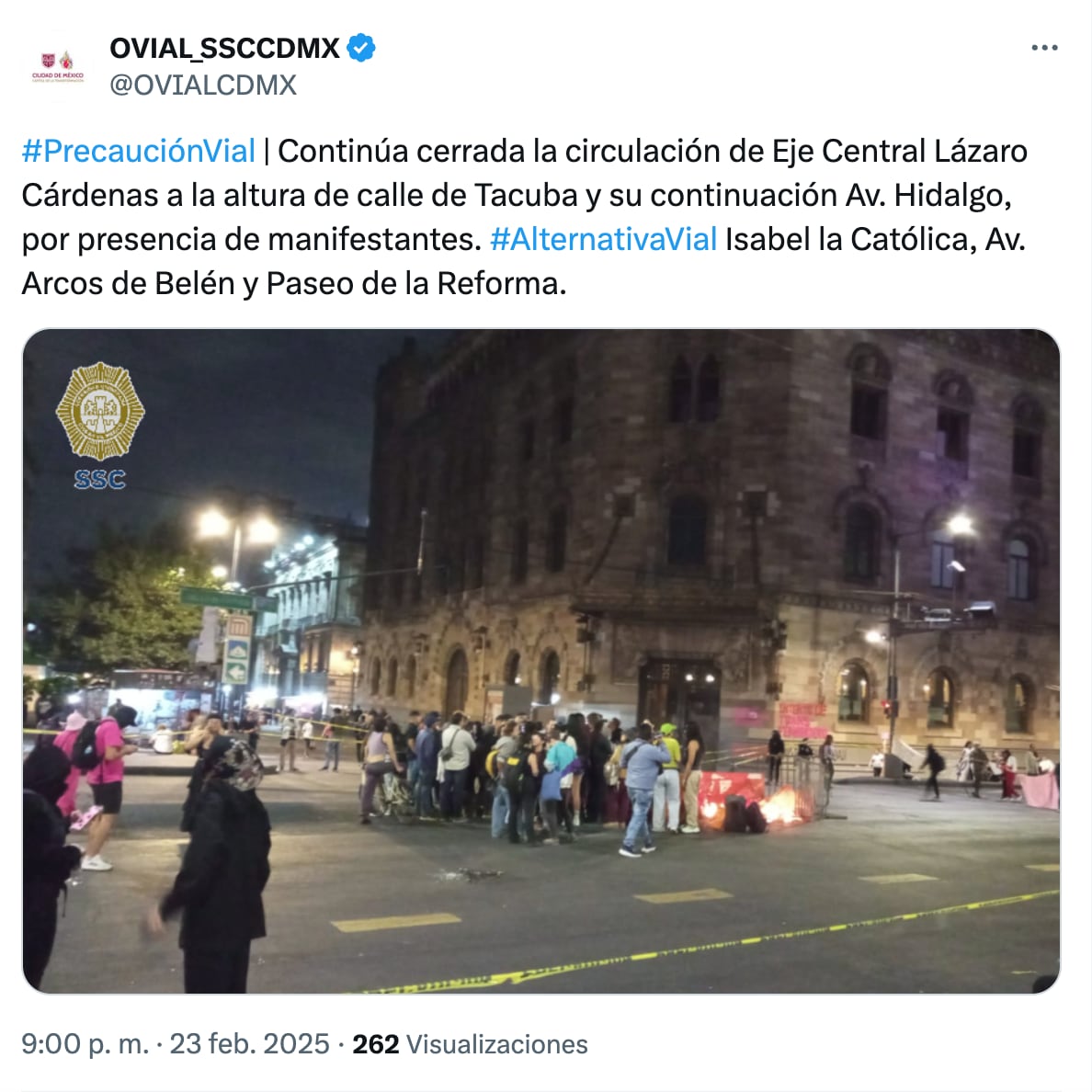Click the crowd of protesters in photo
This screenshot has width=1092, height=1092.
(529, 775)
